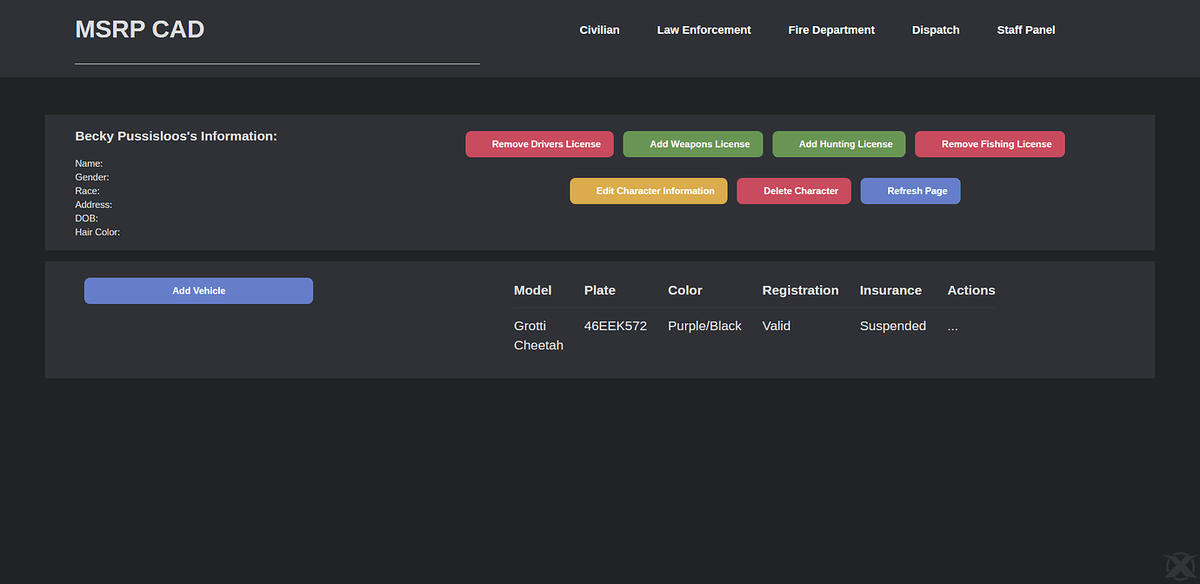Remove the drivers license
The image size is (1200, 584).
click(x=539, y=144)
